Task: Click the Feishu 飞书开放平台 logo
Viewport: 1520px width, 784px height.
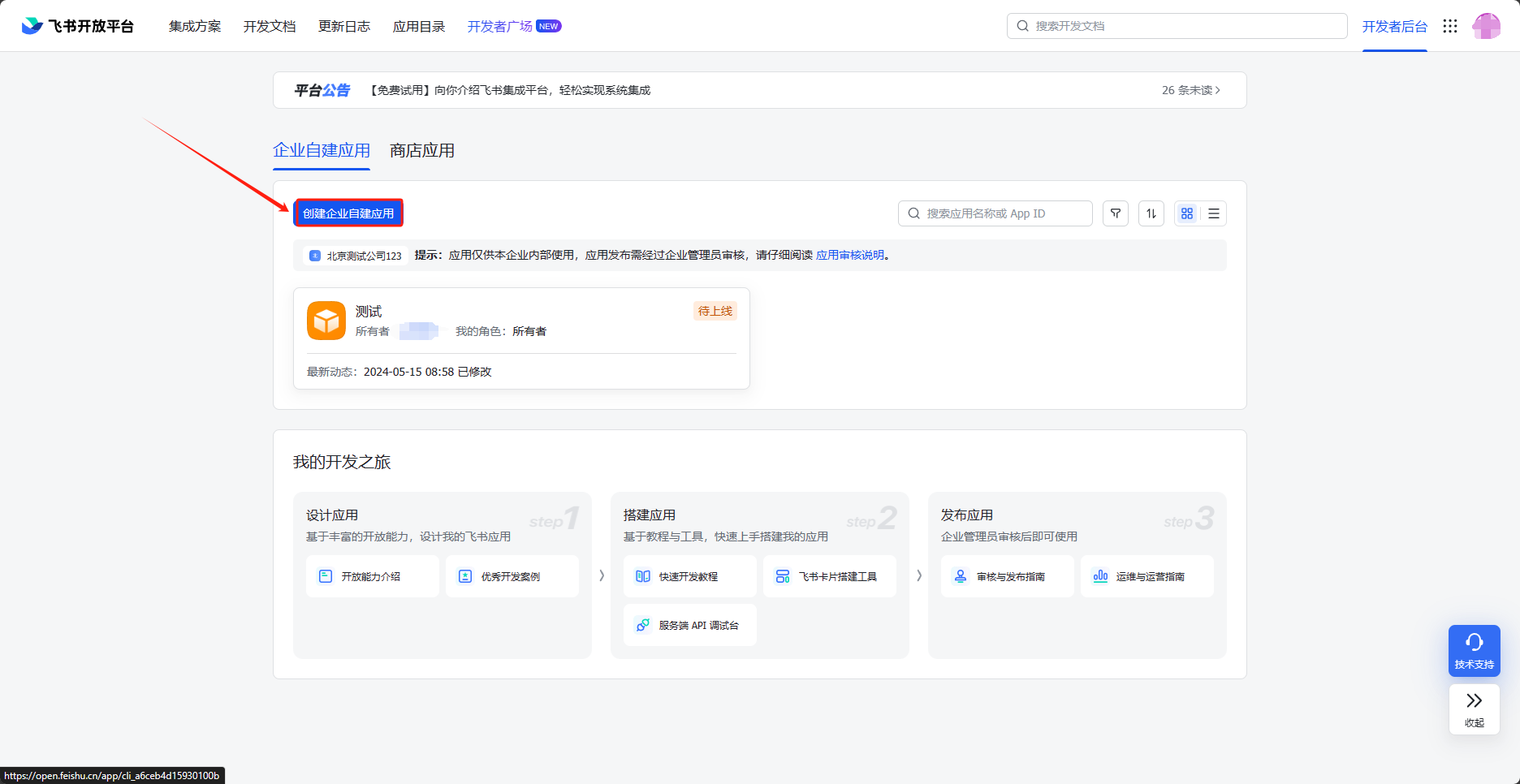Action: point(78,26)
